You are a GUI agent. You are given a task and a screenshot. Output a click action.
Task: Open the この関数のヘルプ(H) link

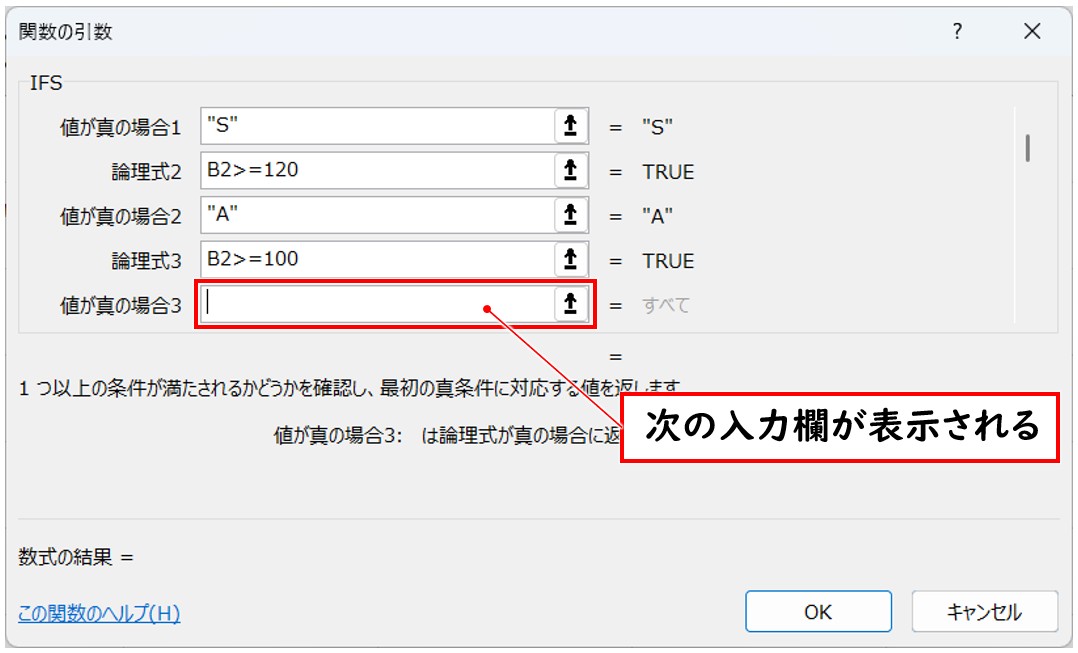tap(99, 612)
